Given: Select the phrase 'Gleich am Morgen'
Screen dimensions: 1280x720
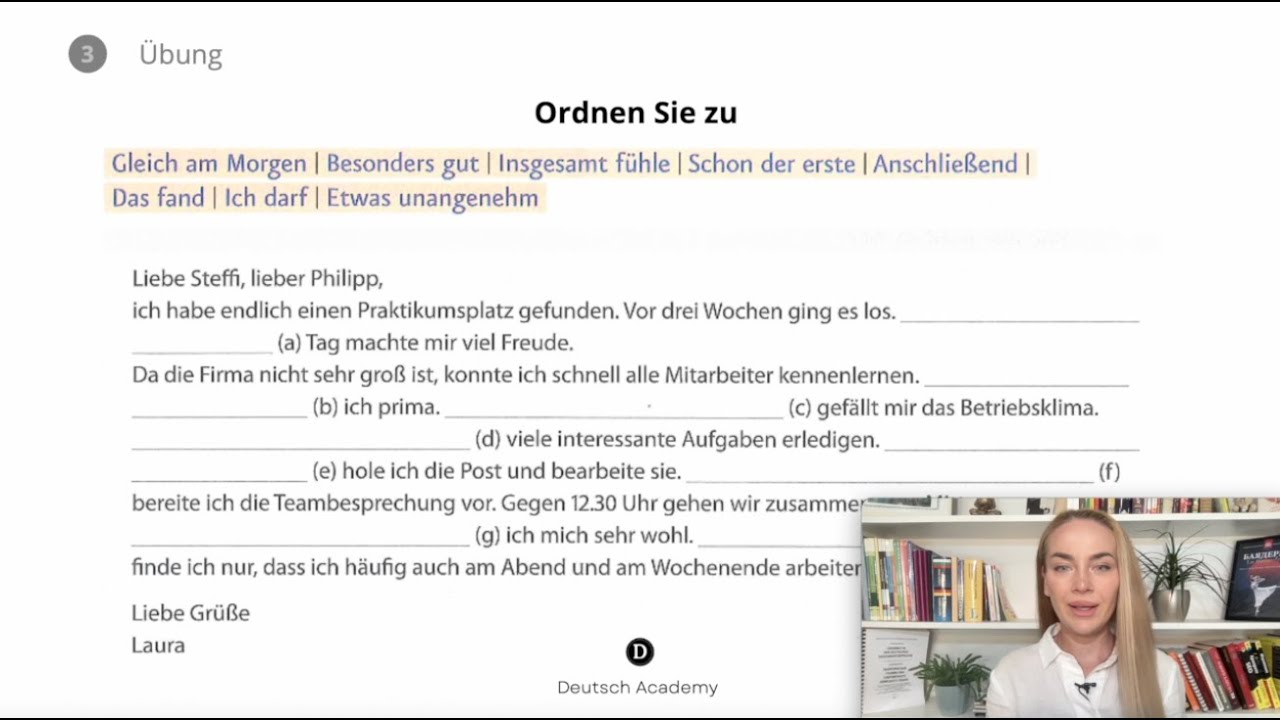Looking at the screenshot, I should (x=209, y=164).
